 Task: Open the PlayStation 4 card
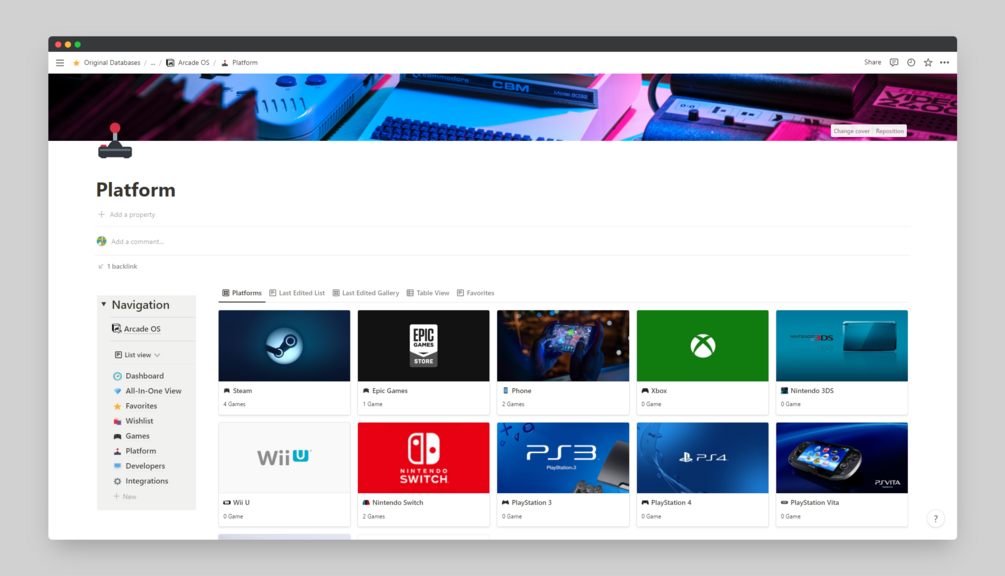pyautogui.click(x=702, y=474)
